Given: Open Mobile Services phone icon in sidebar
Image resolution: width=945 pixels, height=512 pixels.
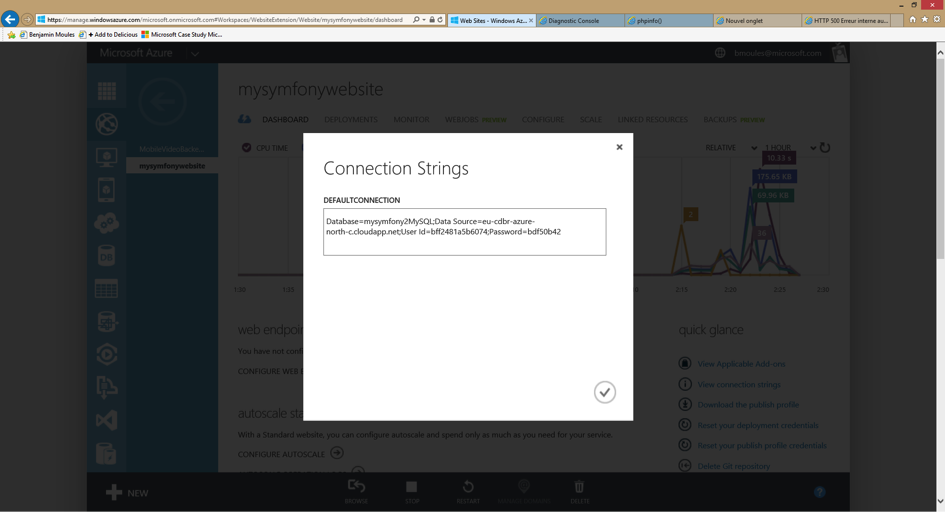Looking at the screenshot, I should [x=107, y=190].
